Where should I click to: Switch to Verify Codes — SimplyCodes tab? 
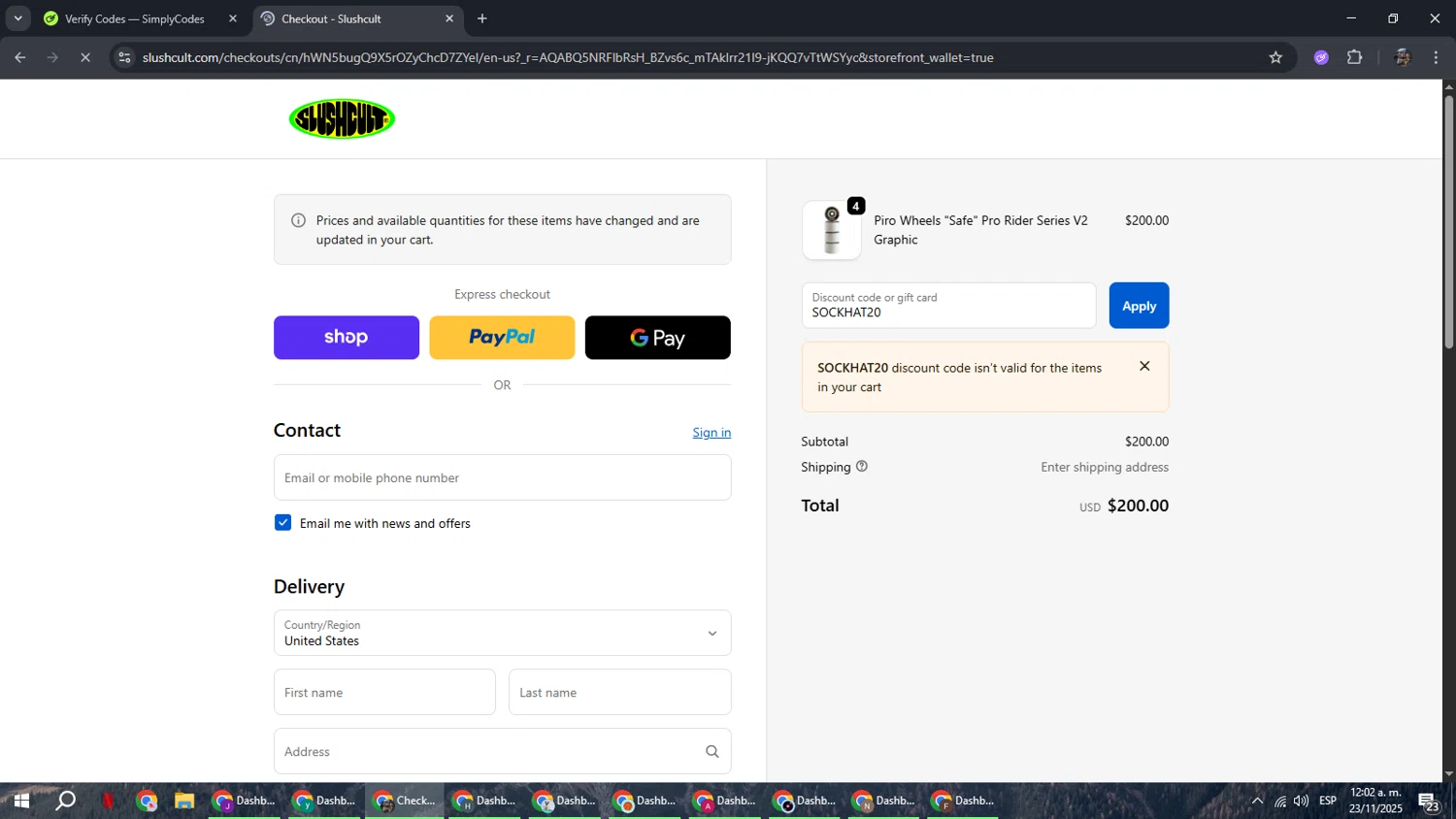tap(134, 18)
